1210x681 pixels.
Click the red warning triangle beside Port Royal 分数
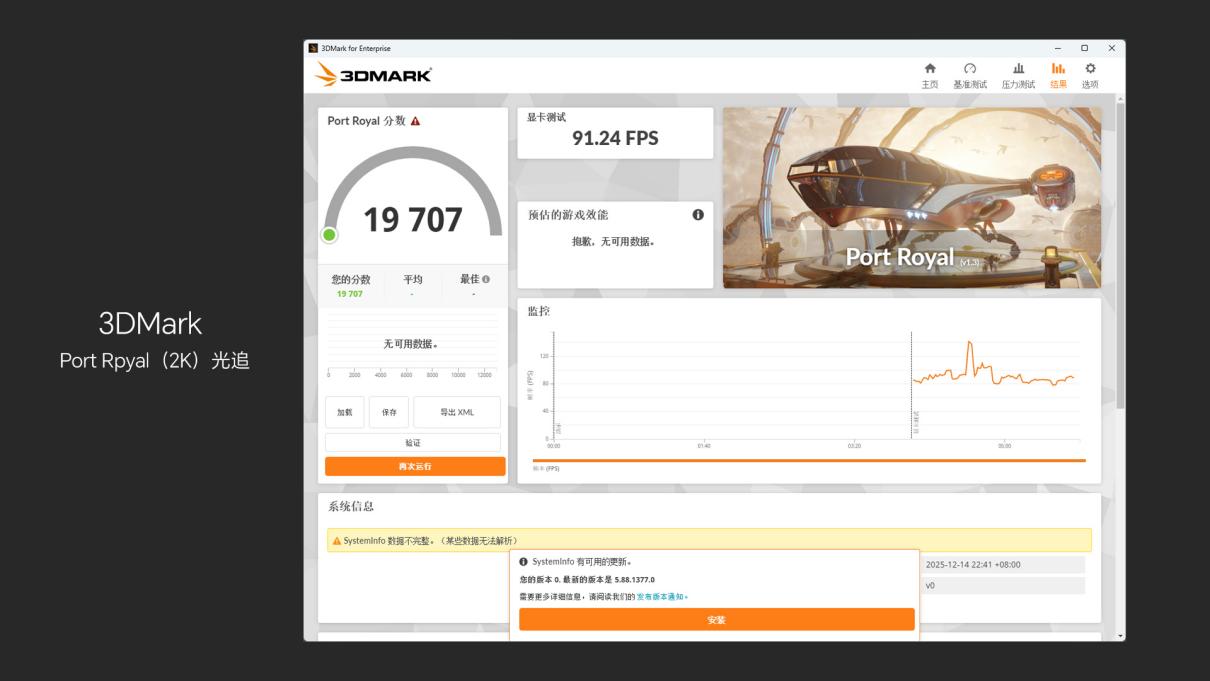pyautogui.click(x=415, y=121)
